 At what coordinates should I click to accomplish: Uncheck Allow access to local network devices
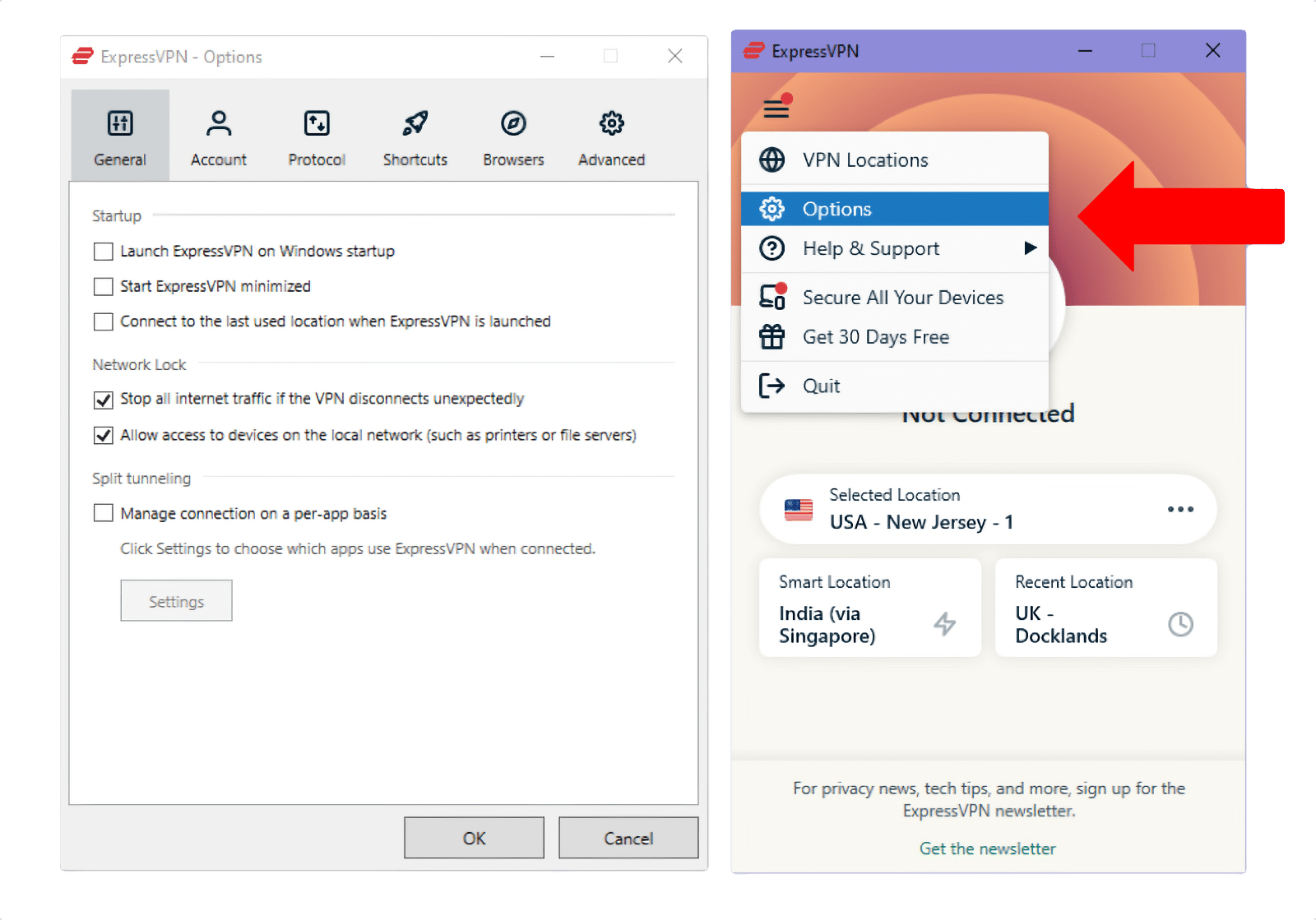click(103, 435)
